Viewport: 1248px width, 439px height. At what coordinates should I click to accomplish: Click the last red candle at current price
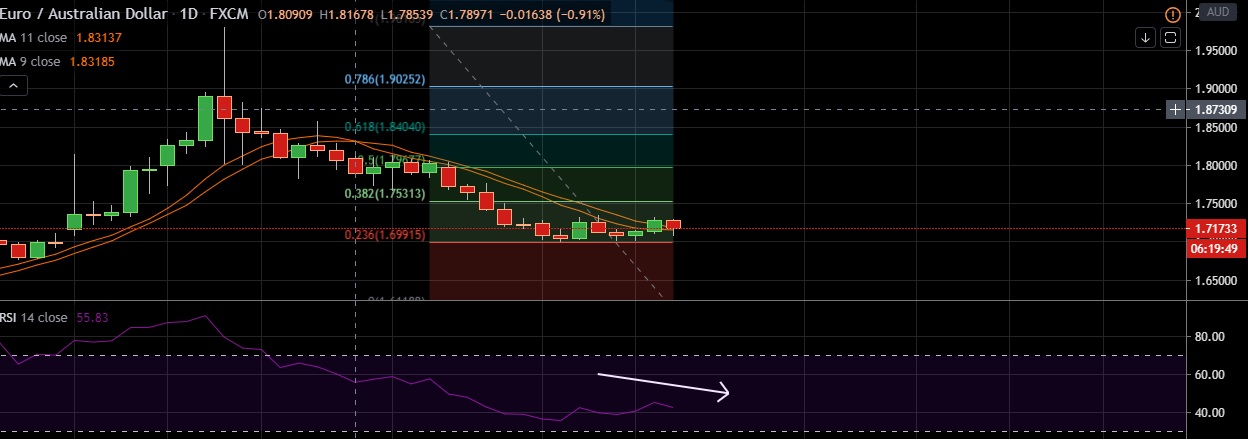[x=674, y=226]
